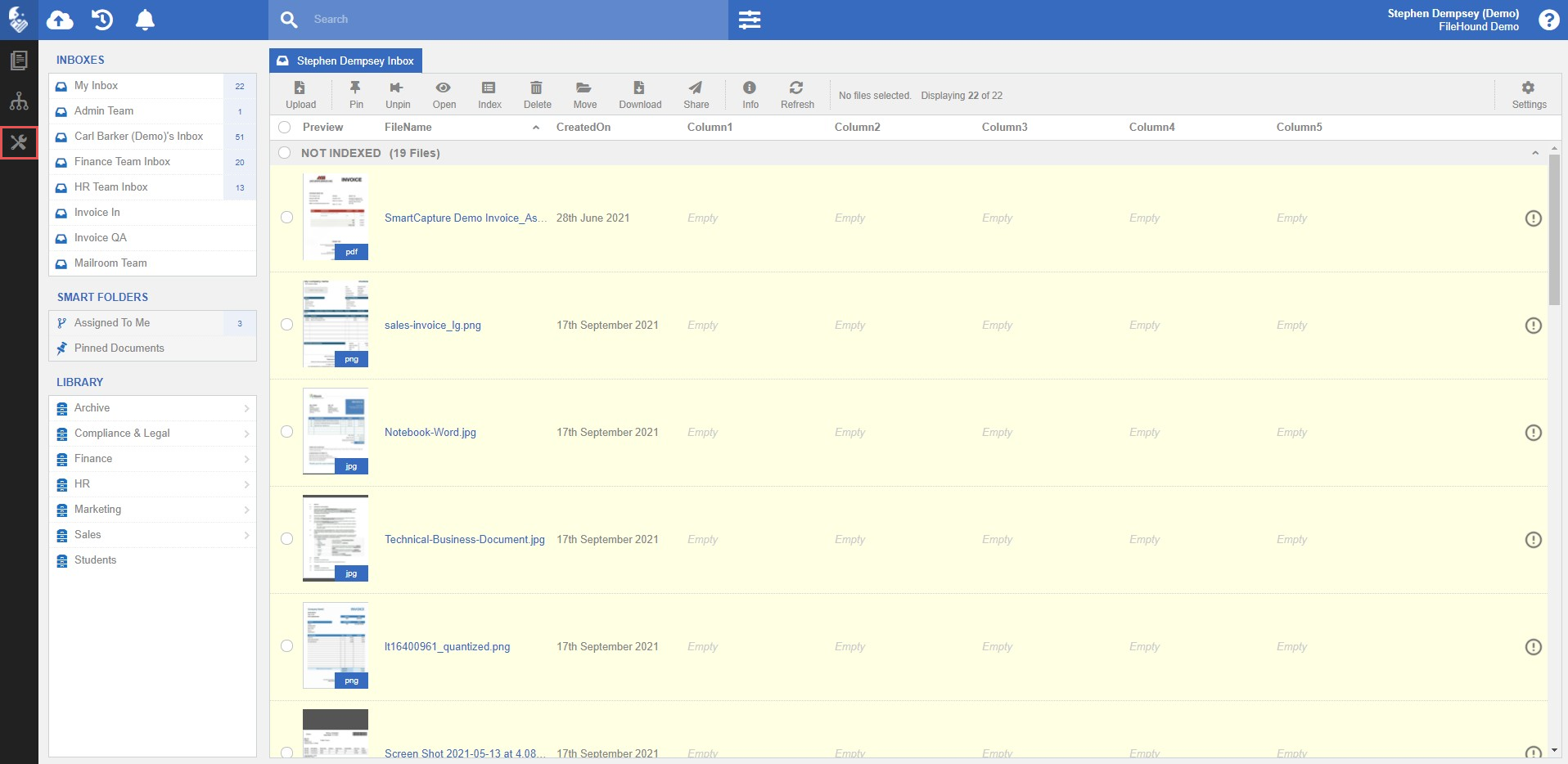Click warning icon for lt16400961_quantized.png row

pos(1534,647)
